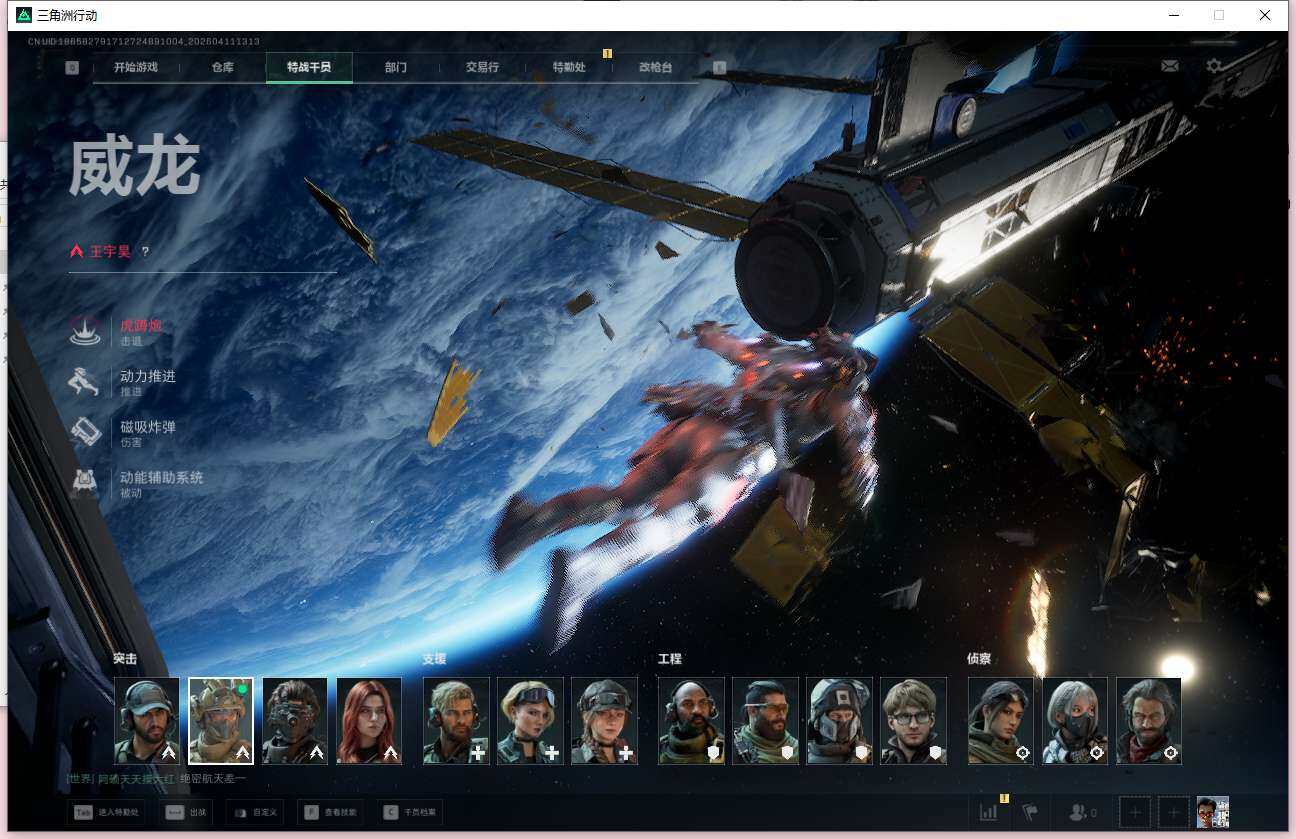Open the 交易行 tab
The height and width of the screenshot is (839, 1296).
point(482,68)
